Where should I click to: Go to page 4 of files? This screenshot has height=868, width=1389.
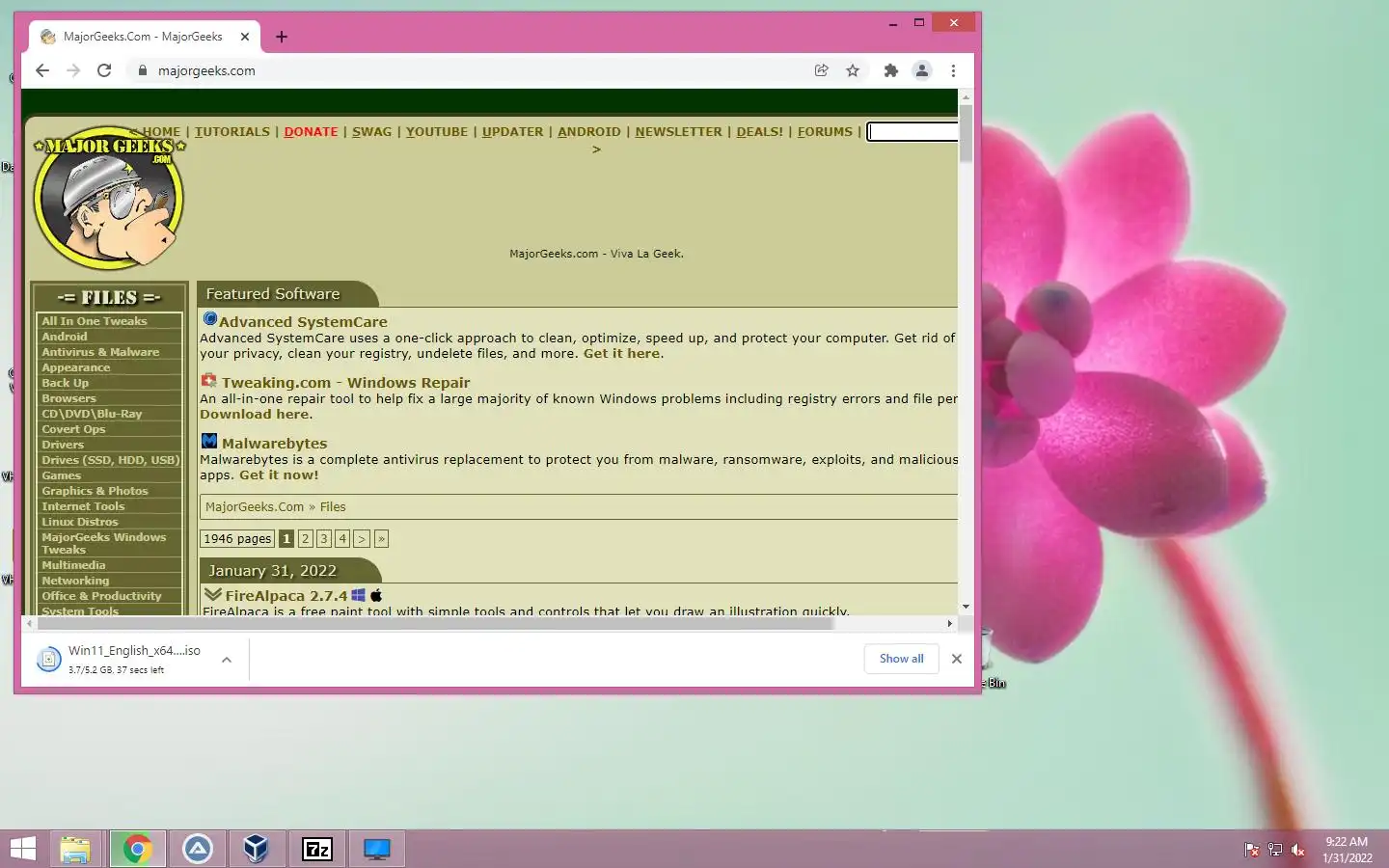(341, 539)
